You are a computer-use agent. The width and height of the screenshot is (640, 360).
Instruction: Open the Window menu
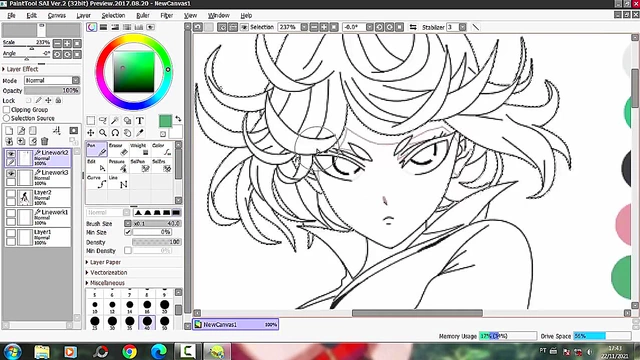(219, 16)
